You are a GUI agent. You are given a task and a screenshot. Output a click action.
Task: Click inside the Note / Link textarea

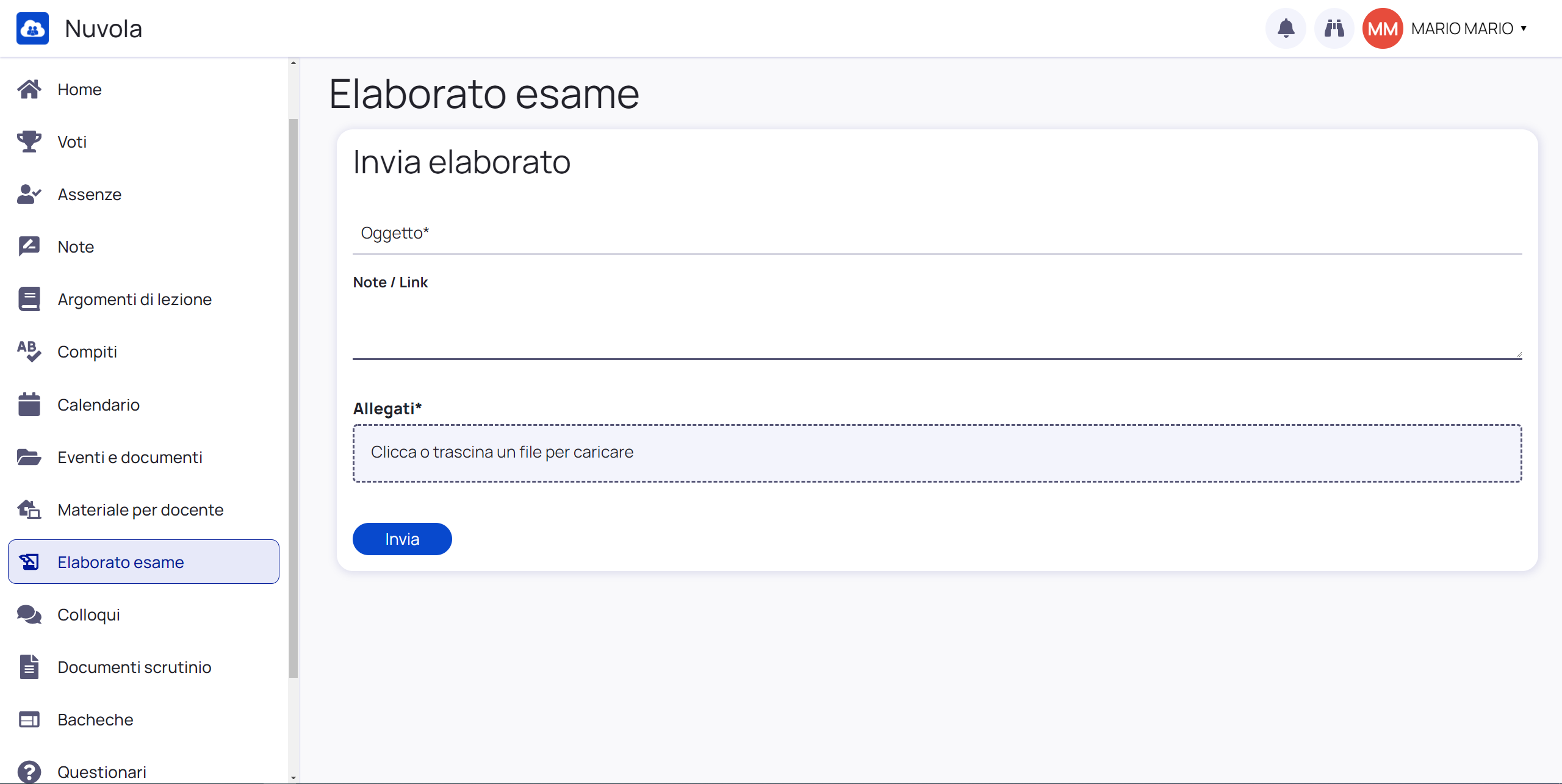coord(937,327)
